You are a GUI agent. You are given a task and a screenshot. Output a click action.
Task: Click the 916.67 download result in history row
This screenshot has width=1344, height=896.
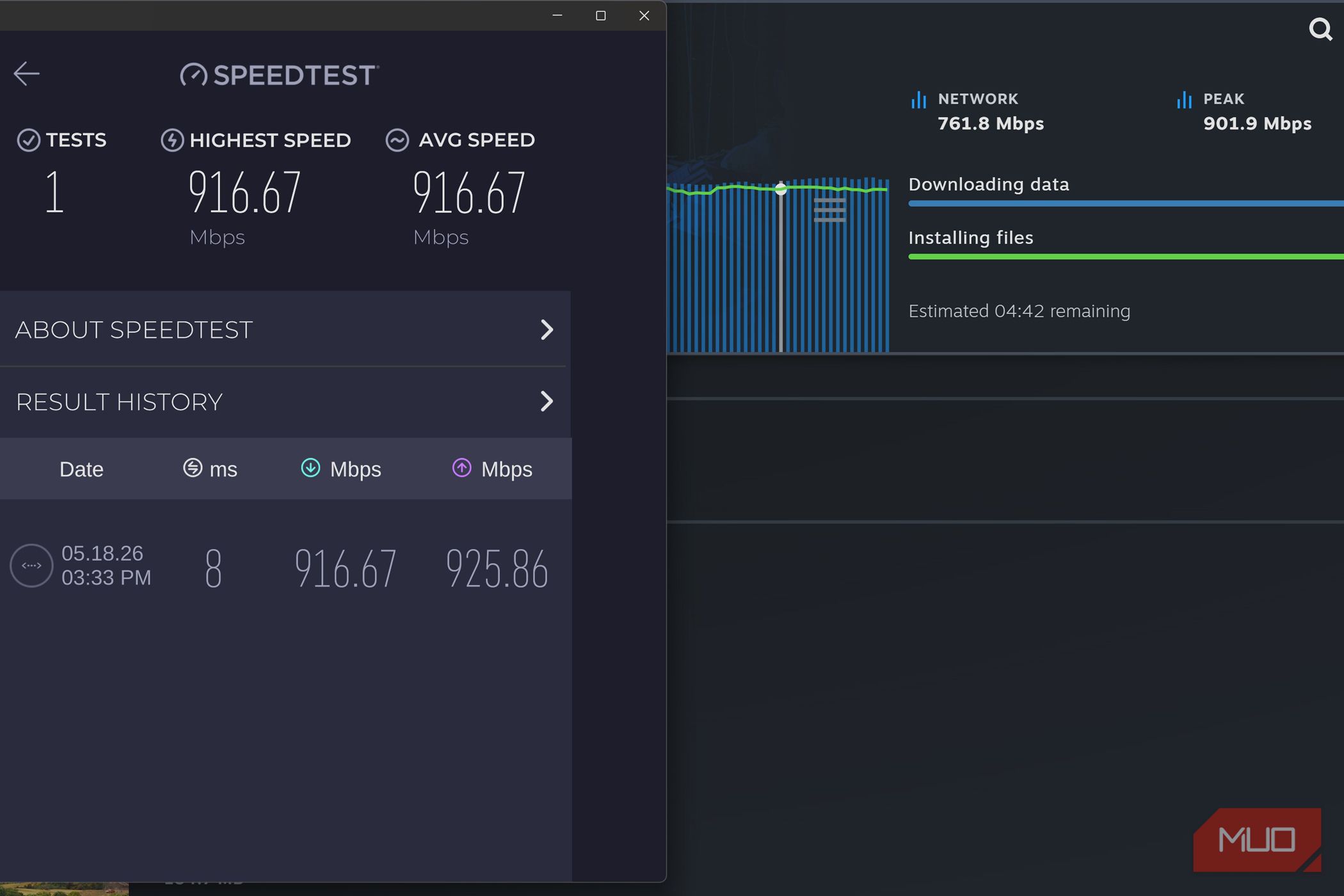point(346,568)
